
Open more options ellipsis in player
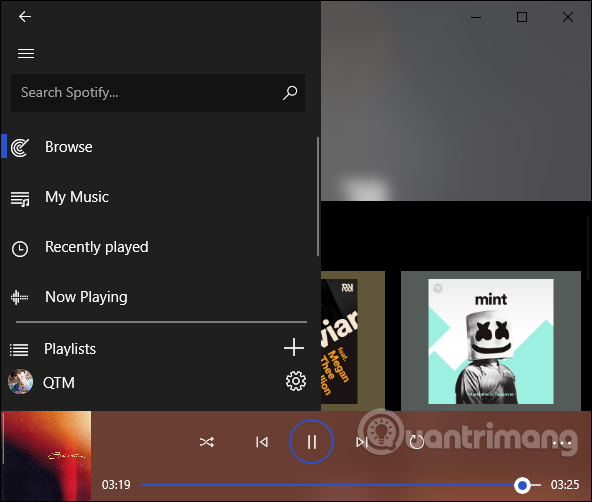(x=561, y=443)
